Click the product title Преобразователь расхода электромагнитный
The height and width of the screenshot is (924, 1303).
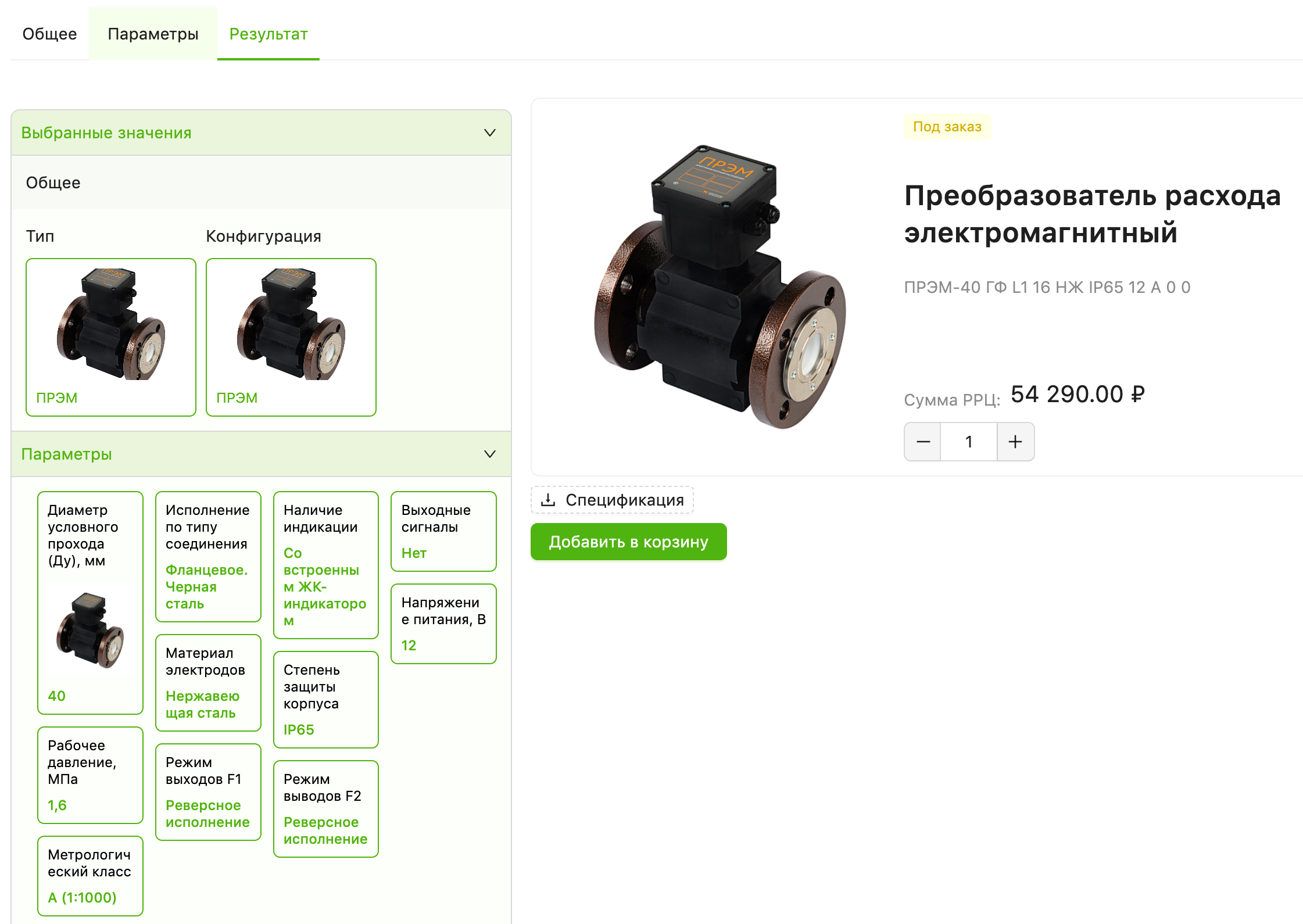[x=1093, y=214]
